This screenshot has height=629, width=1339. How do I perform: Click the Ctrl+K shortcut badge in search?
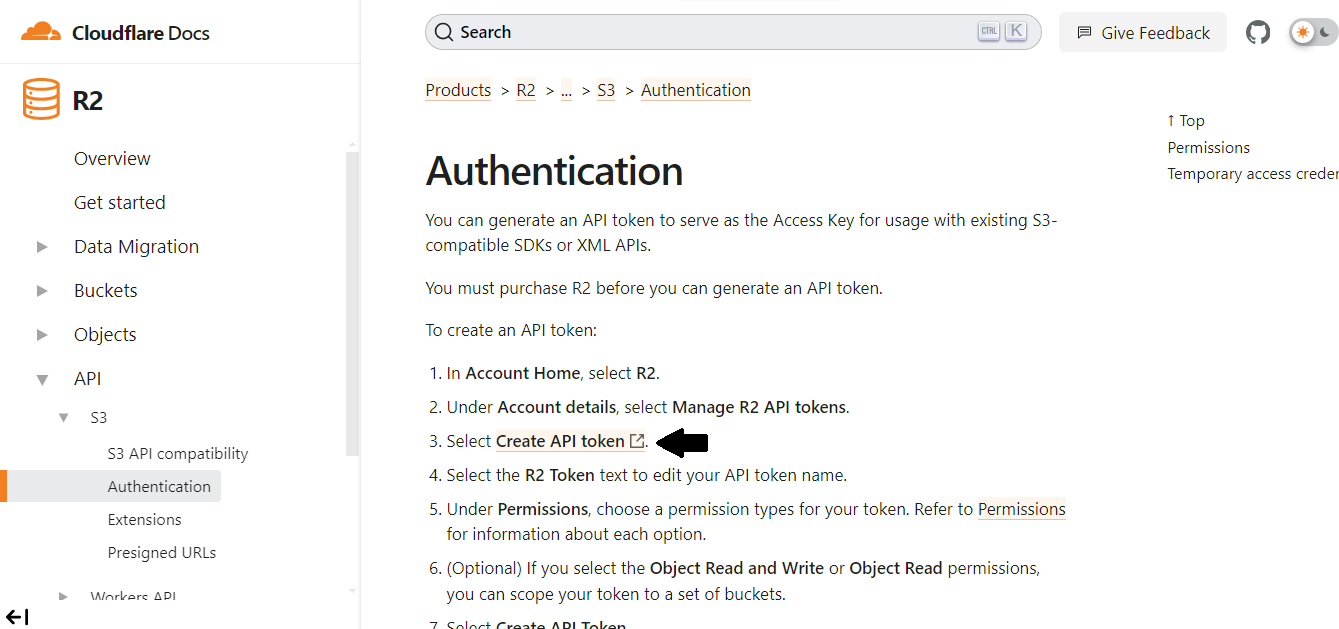(1001, 31)
